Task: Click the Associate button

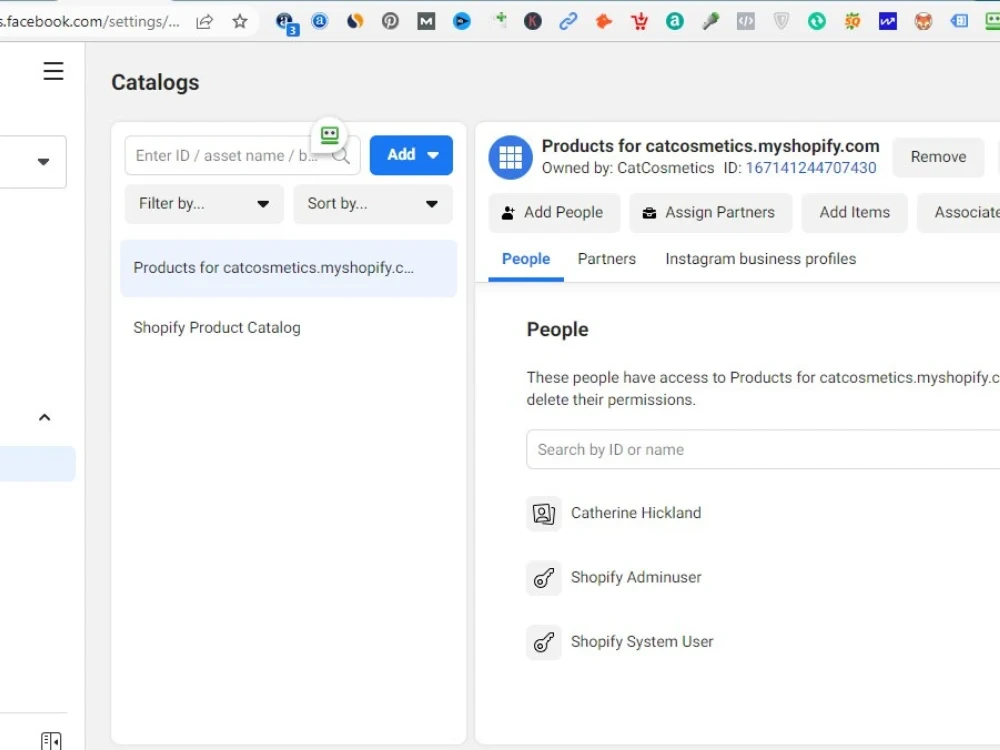Action: (x=959, y=212)
